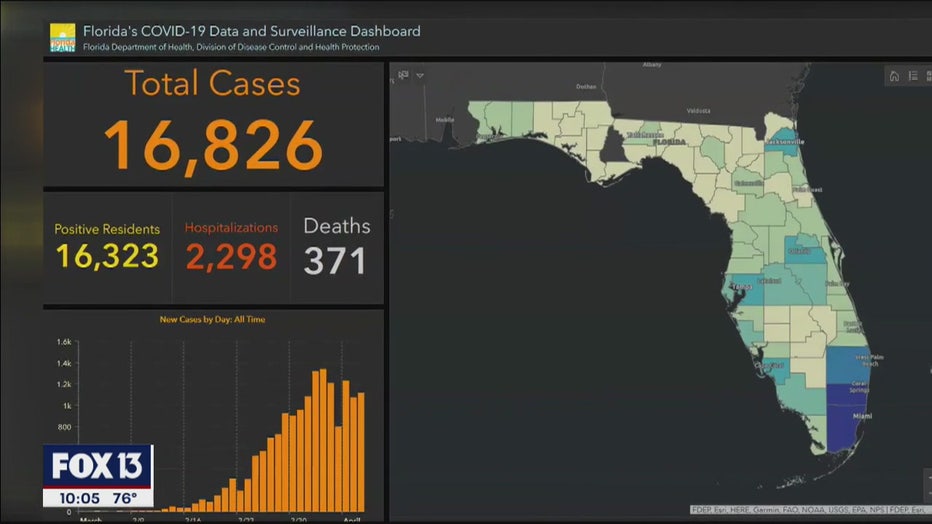Viewport: 932px width, 524px height.
Task: Click the dashboard title text
Action: click(x=251, y=31)
